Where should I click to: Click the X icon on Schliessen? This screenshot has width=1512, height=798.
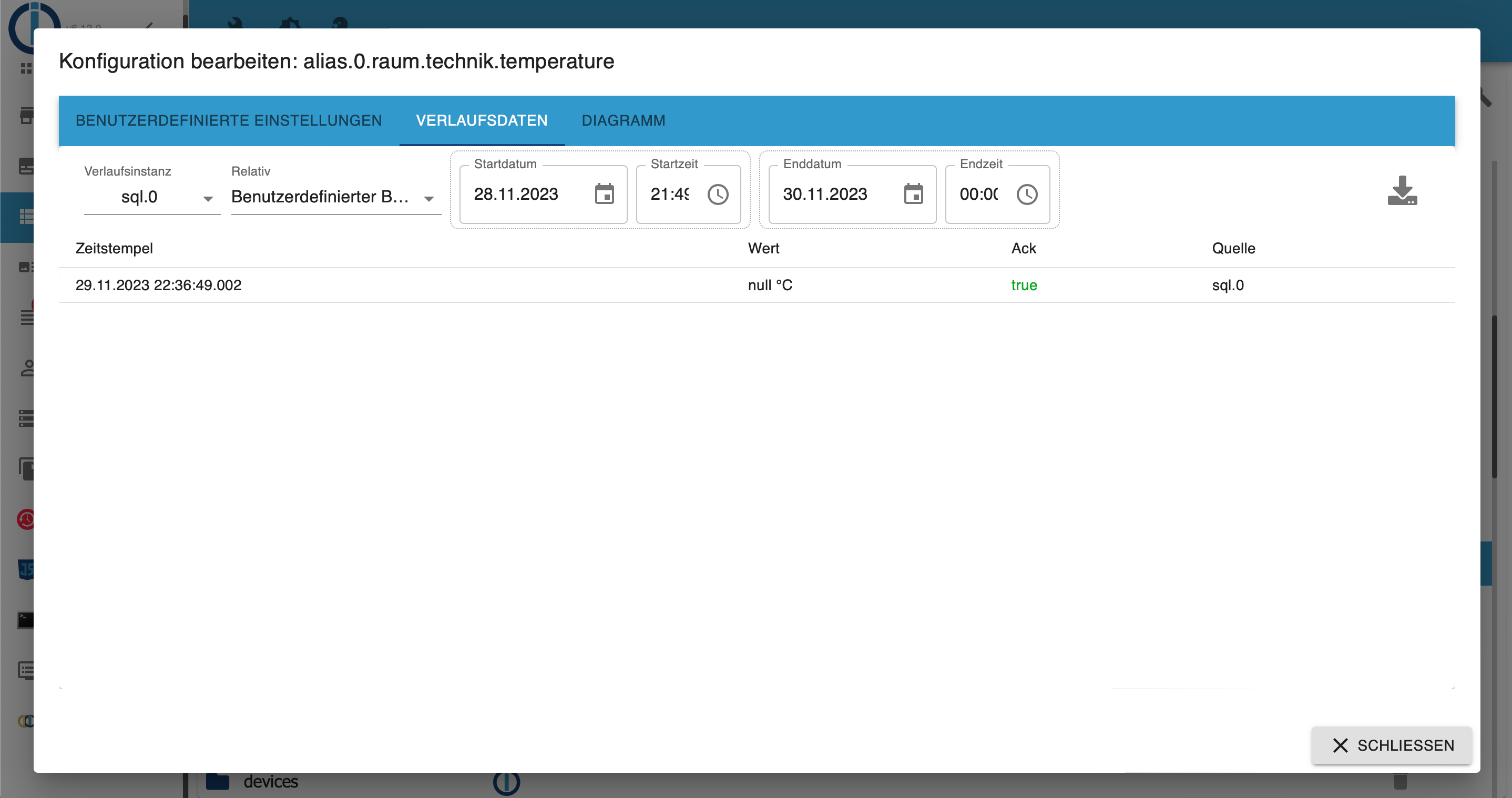coord(1340,745)
